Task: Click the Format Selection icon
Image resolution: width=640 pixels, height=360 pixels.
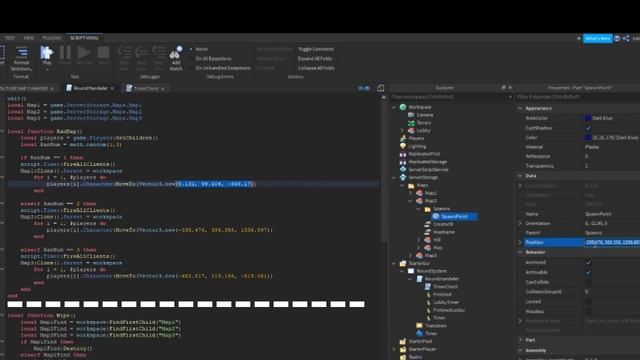Action: (x=22, y=52)
